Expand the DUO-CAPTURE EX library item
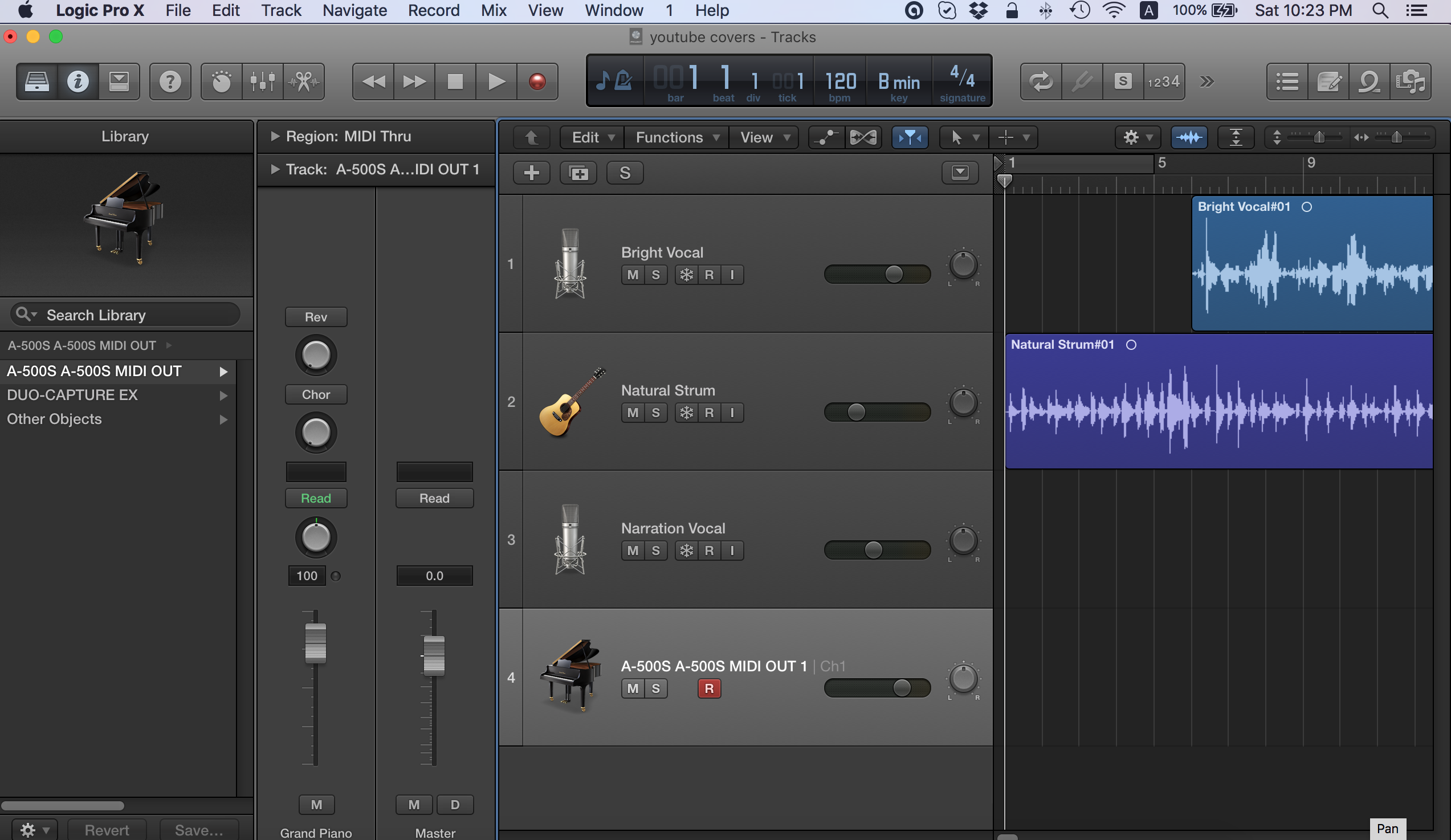This screenshot has width=1451, height=840. tap(223, 395)
